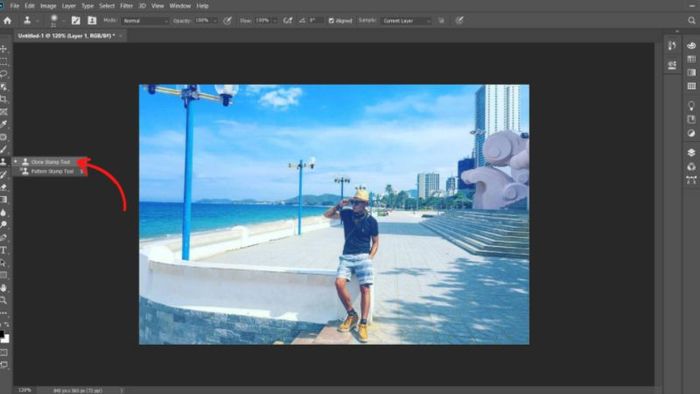This screenshot has width=700, height=394.
Task: Select the Rectangular Marquee tool
Action: point(4,61)
